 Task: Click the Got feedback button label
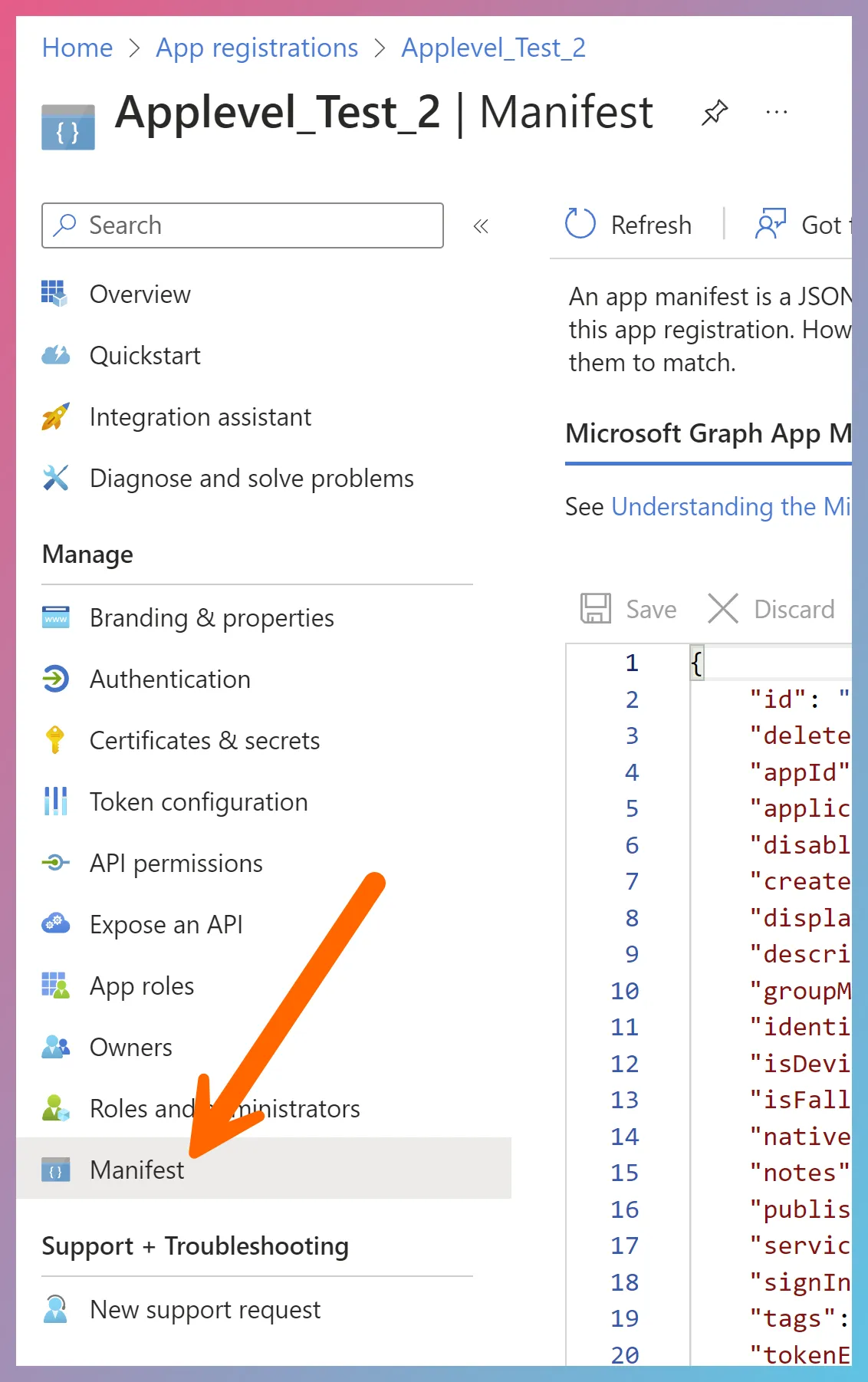(x=827, y=225)
